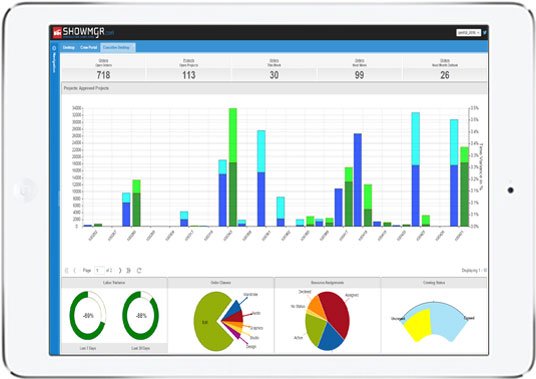Click the Signed gauge label
Screen dimensions: 536x379
point(469,318)
